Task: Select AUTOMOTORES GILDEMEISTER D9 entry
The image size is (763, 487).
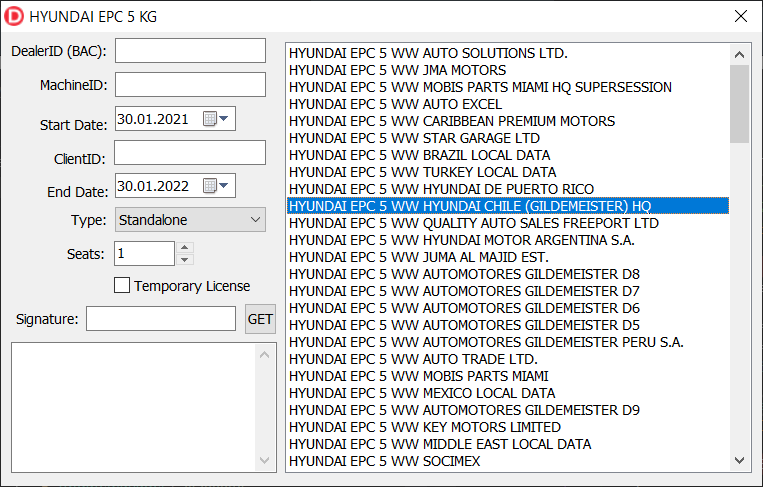Action: (x=508, y=410)
